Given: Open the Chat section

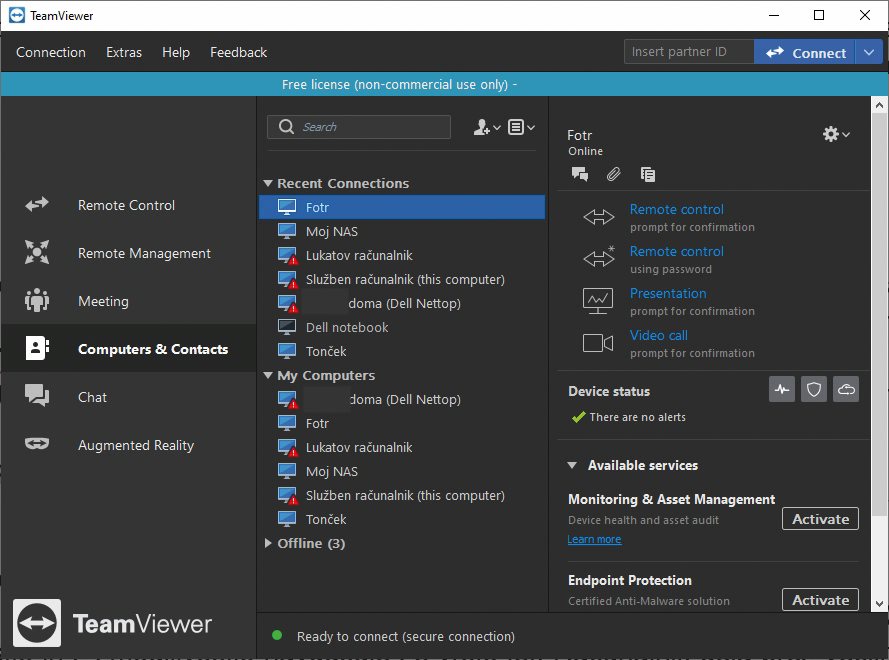Looking at the screenshot, I should [129, 397].
